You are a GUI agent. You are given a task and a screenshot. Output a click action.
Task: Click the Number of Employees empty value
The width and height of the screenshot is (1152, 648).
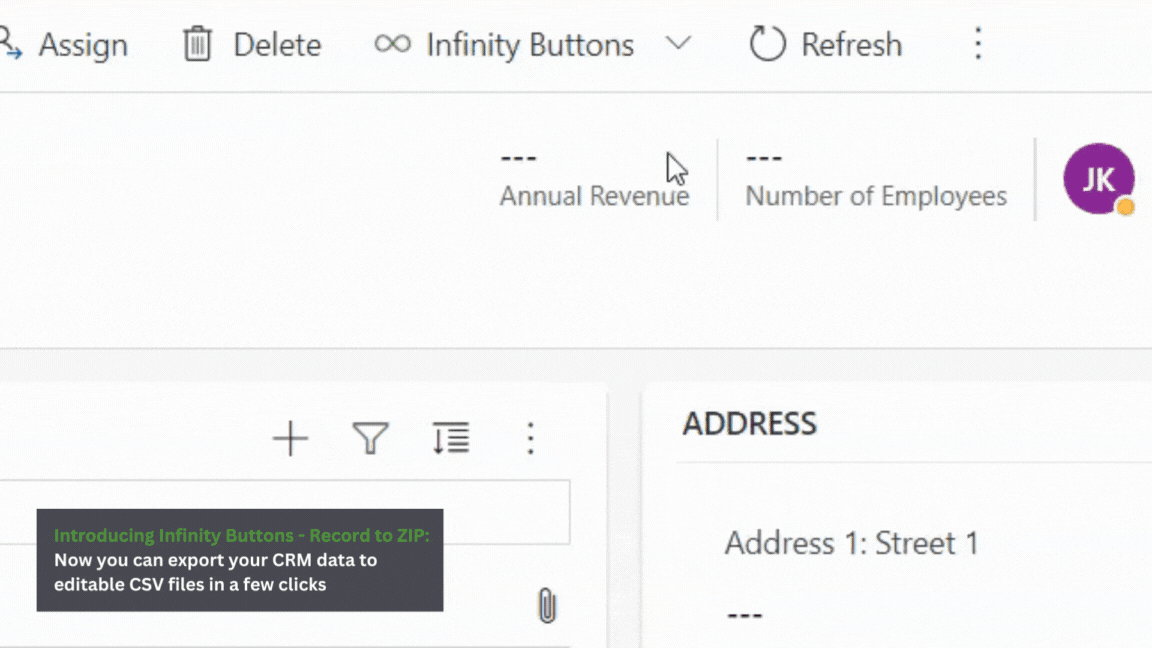(x=764, y=156)
